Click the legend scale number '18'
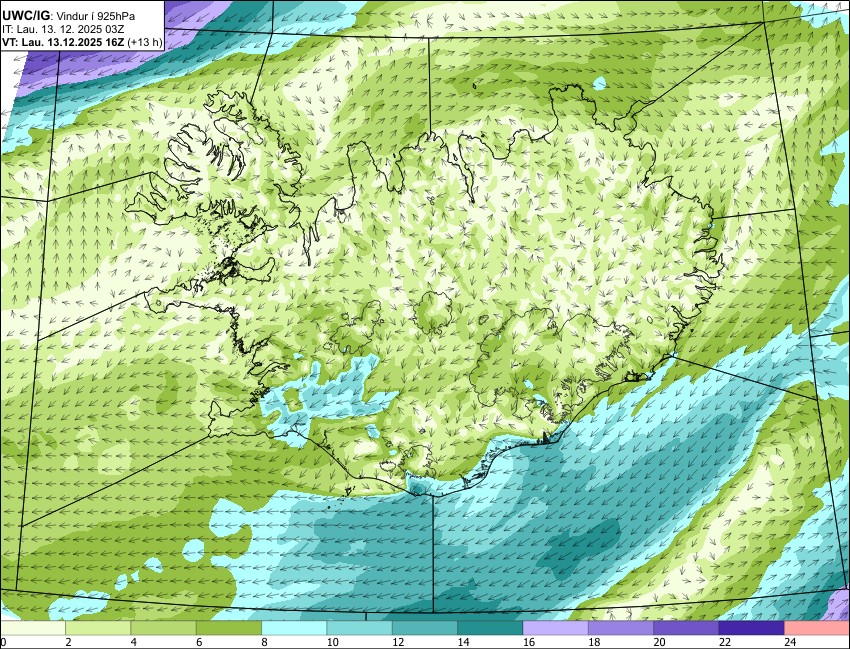 pos(594,642)
